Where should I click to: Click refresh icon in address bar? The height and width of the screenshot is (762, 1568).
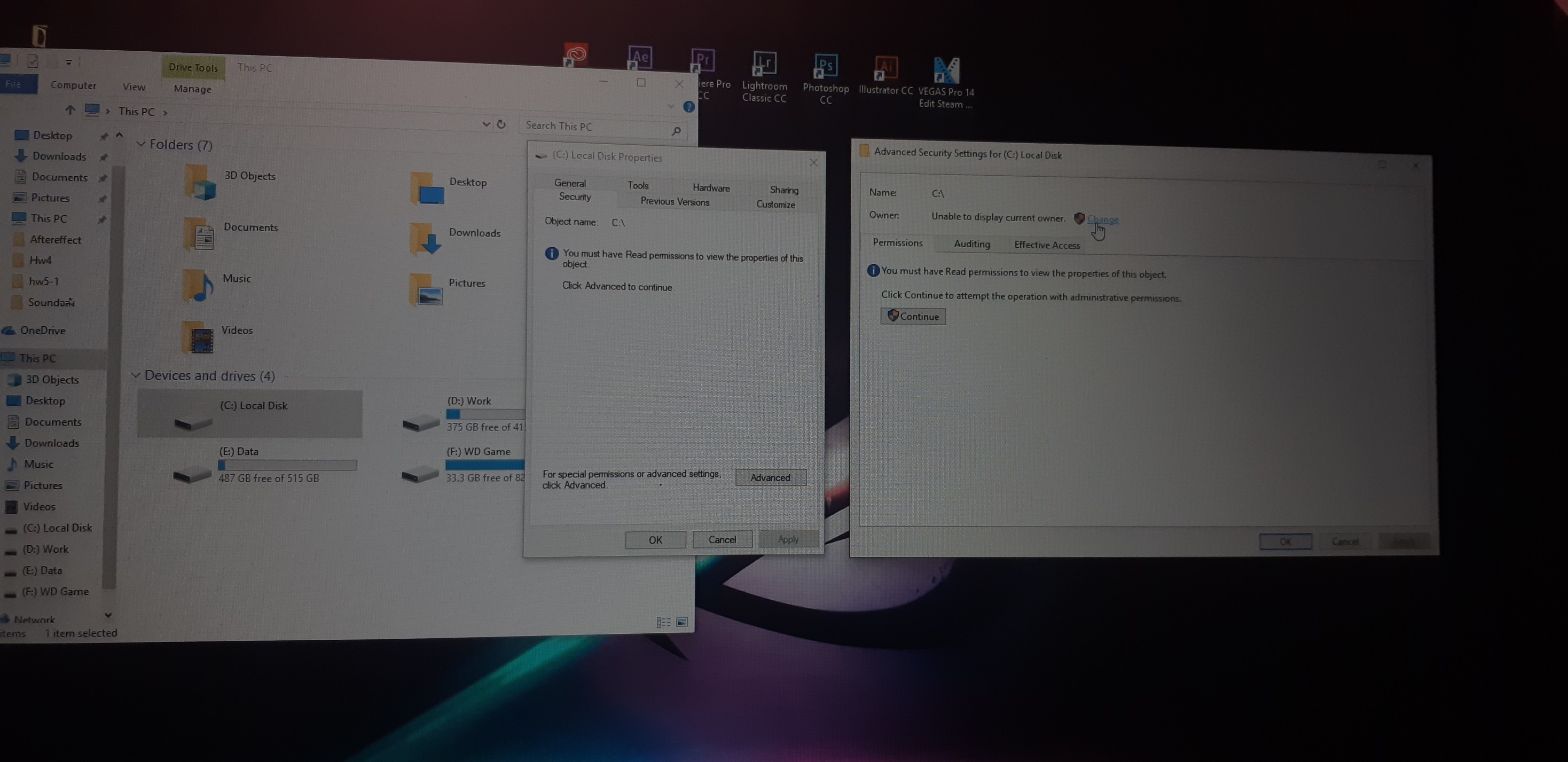click(x=501, y=124)
